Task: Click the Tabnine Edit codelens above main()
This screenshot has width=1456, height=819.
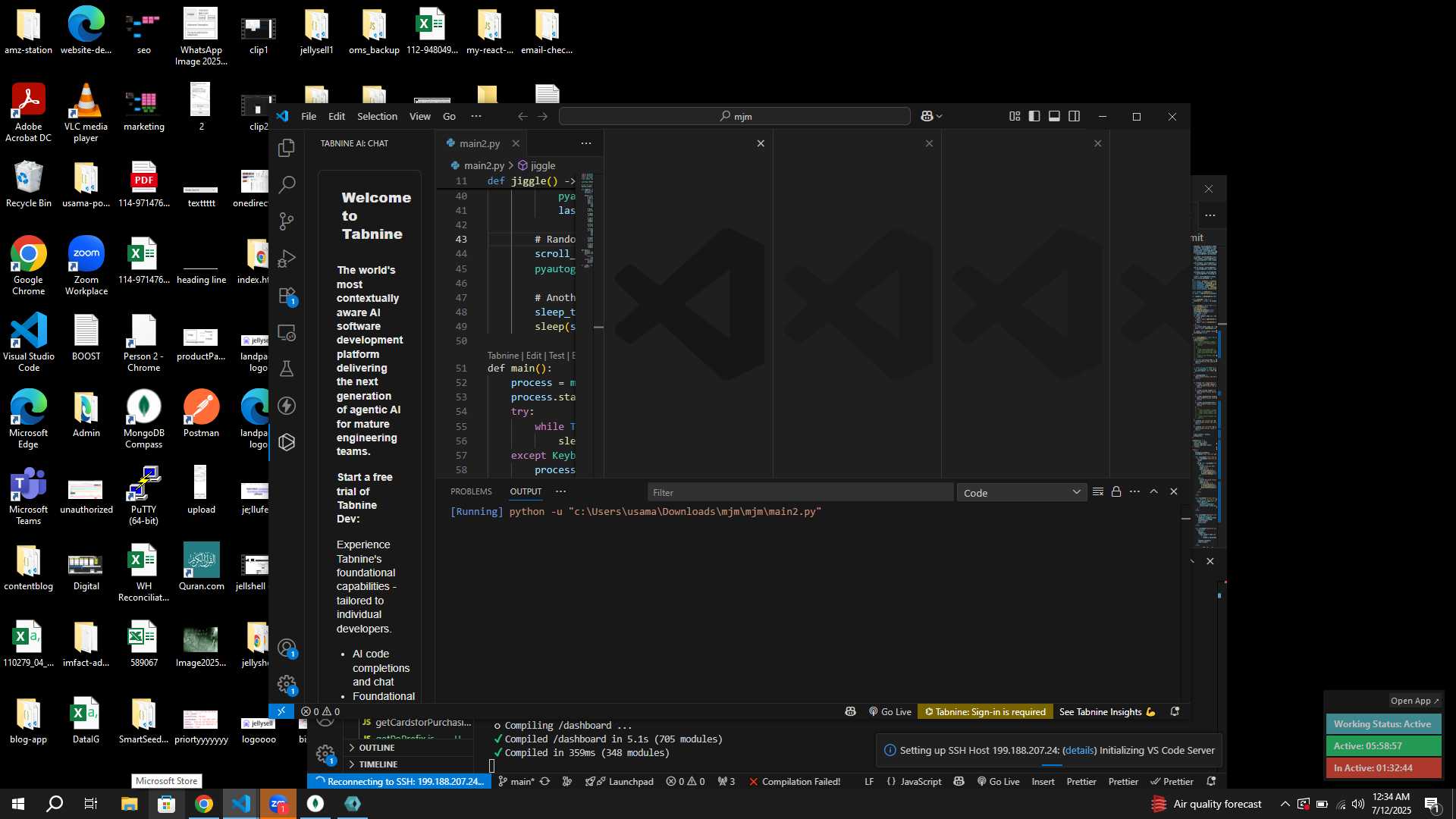Action: [x=534, y=356]
